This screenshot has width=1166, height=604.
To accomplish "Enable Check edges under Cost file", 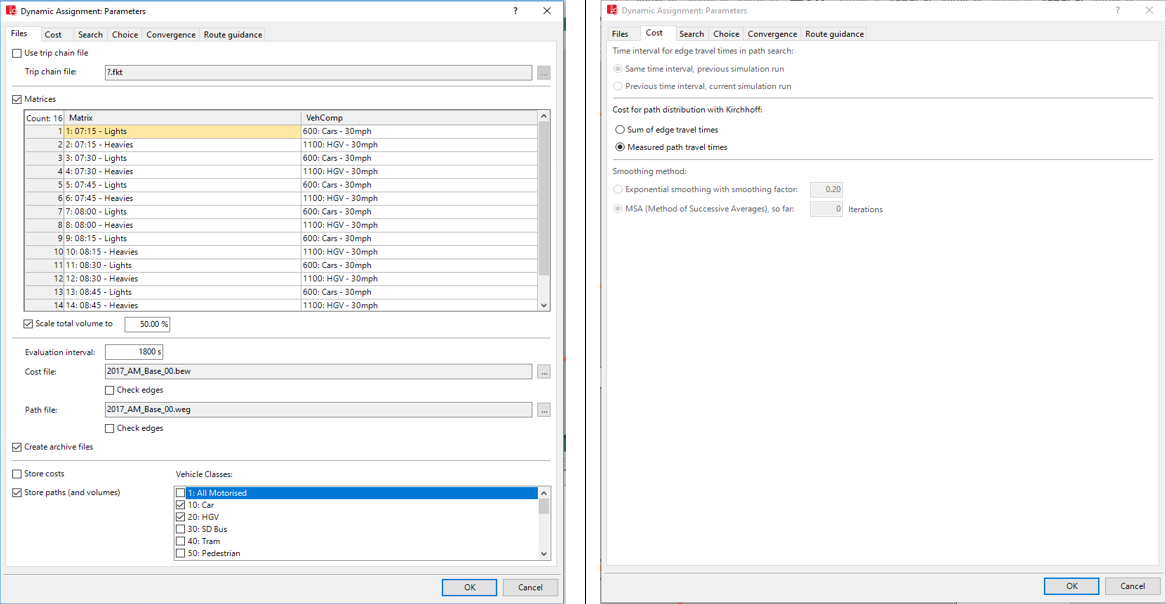I will 110,390.
